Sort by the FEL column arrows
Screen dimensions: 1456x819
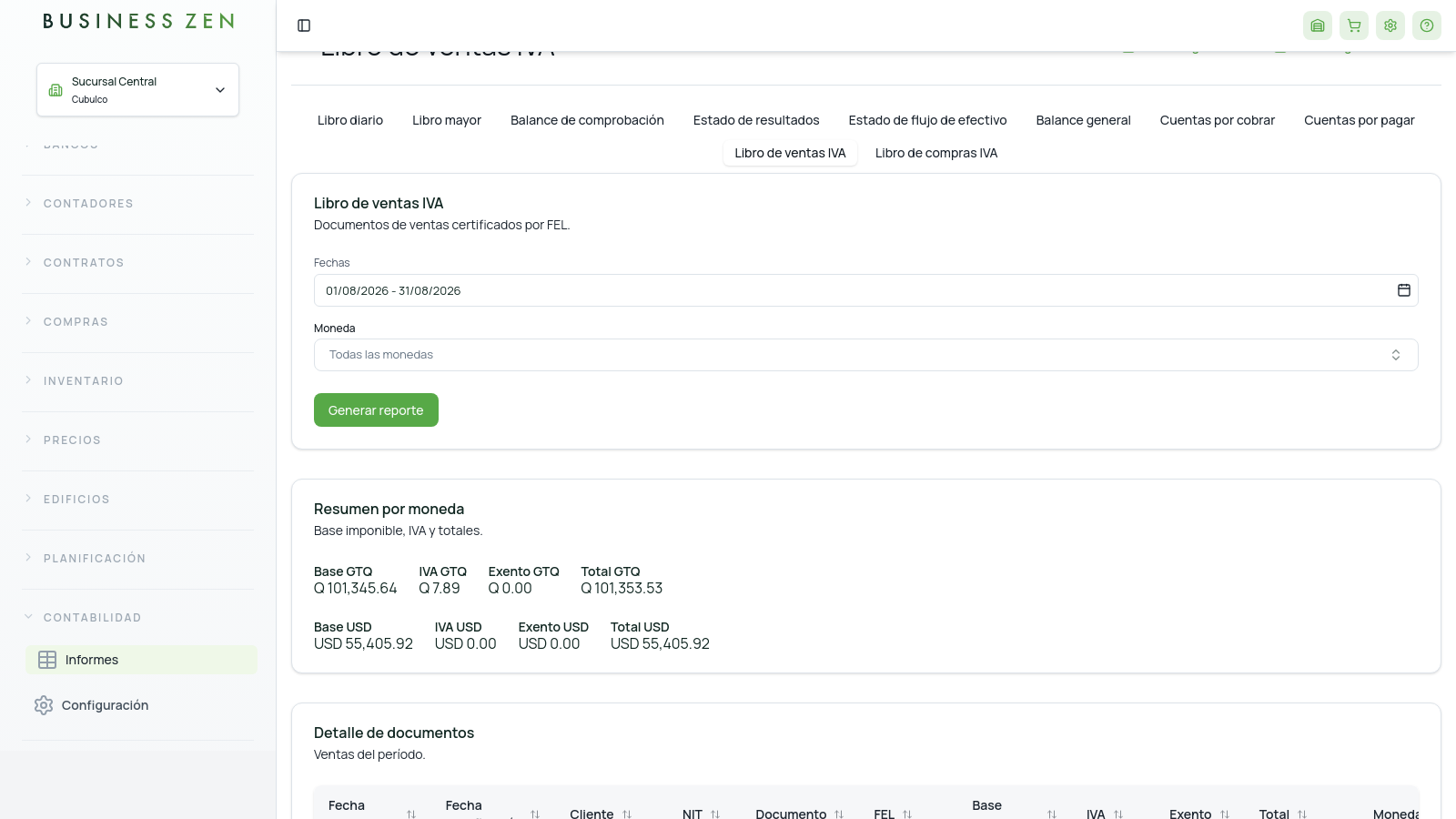click(x=907, y=814)
